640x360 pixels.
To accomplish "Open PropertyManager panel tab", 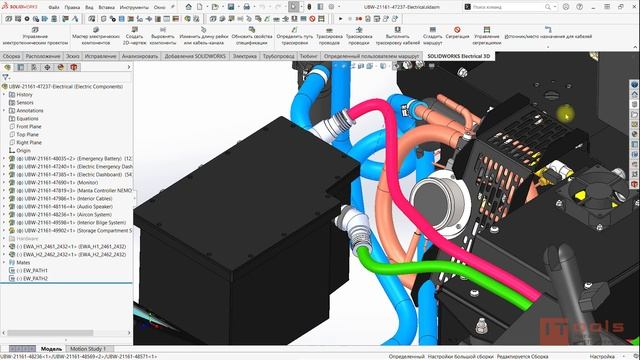I will pos(21,67).
